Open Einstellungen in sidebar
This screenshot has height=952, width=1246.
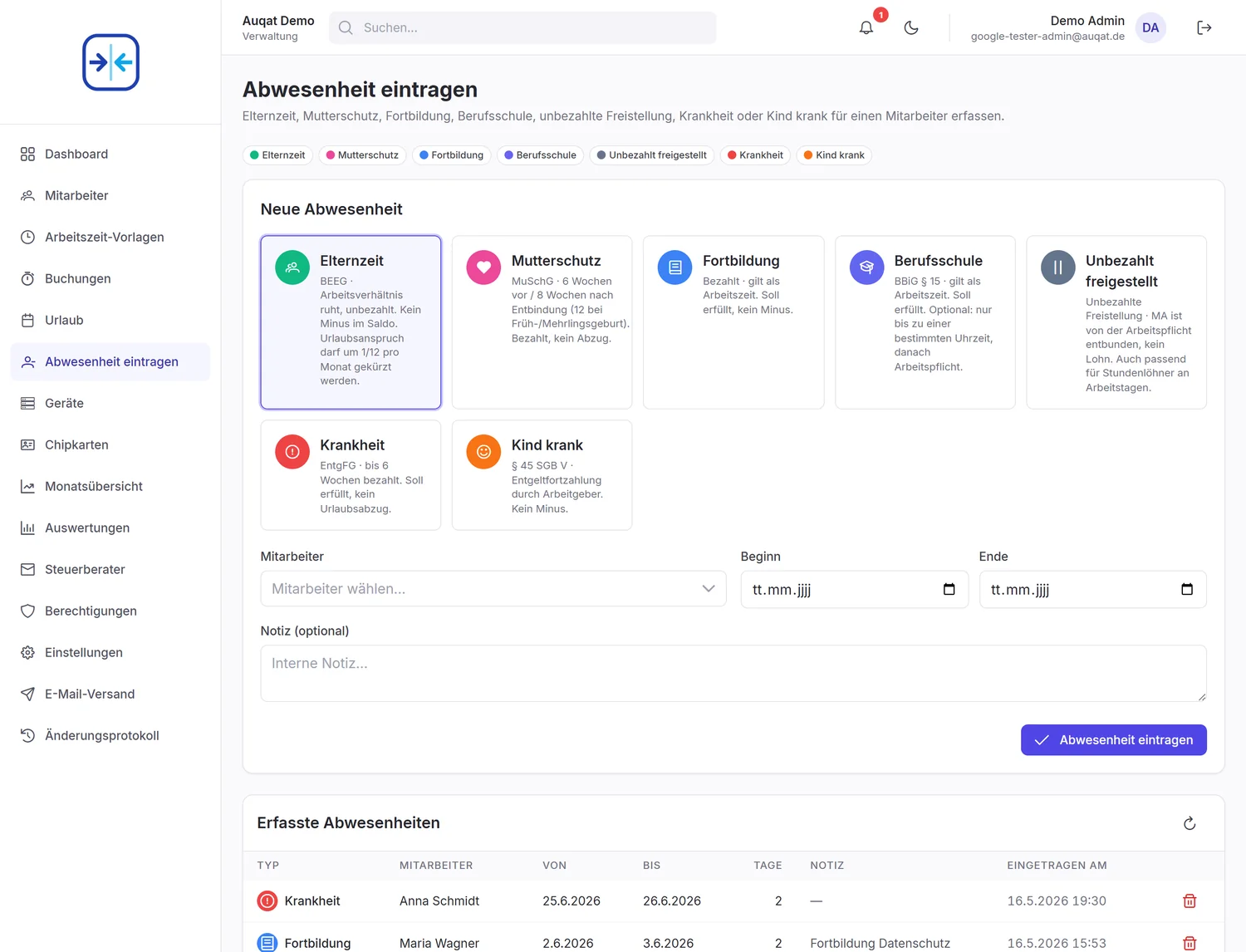(110, 652)
